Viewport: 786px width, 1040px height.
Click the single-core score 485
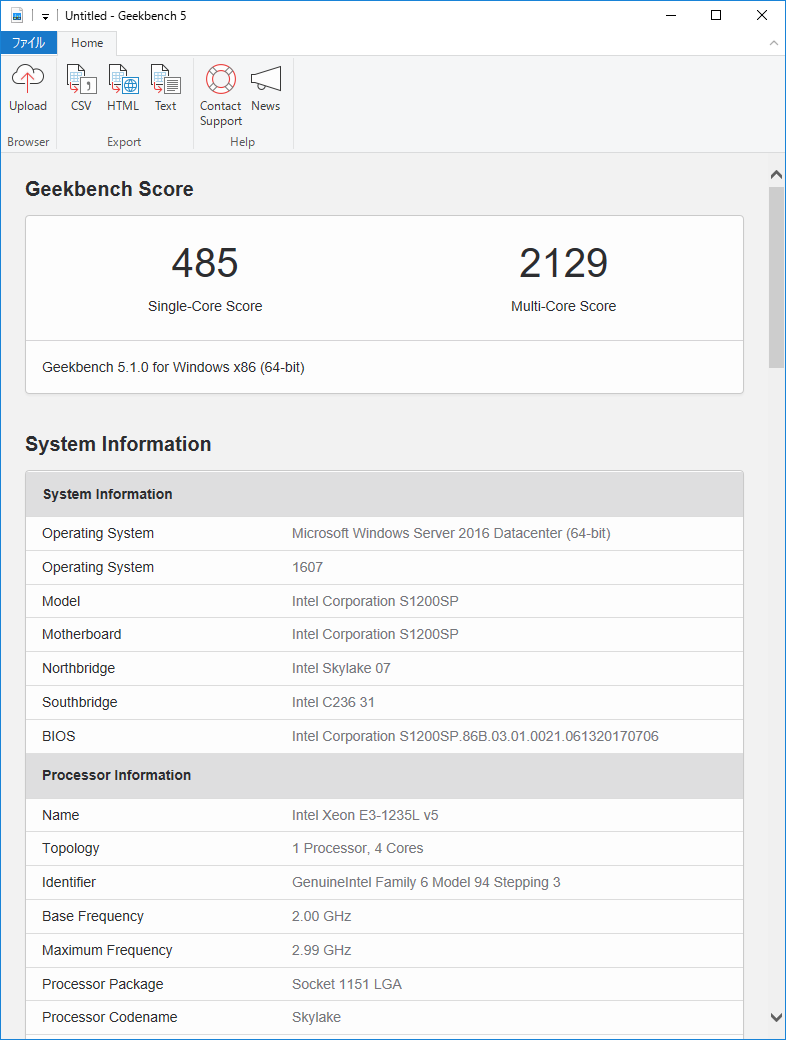205,263
